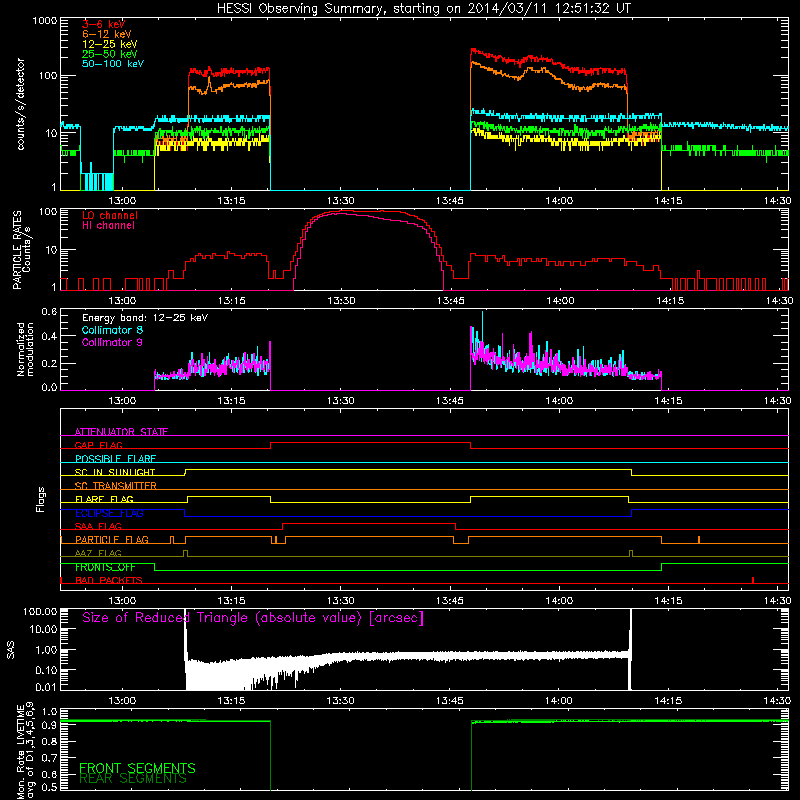The image size is (800, 800).
Task: Click the AAZ FLAG label
Action: (x=98, y=553)
